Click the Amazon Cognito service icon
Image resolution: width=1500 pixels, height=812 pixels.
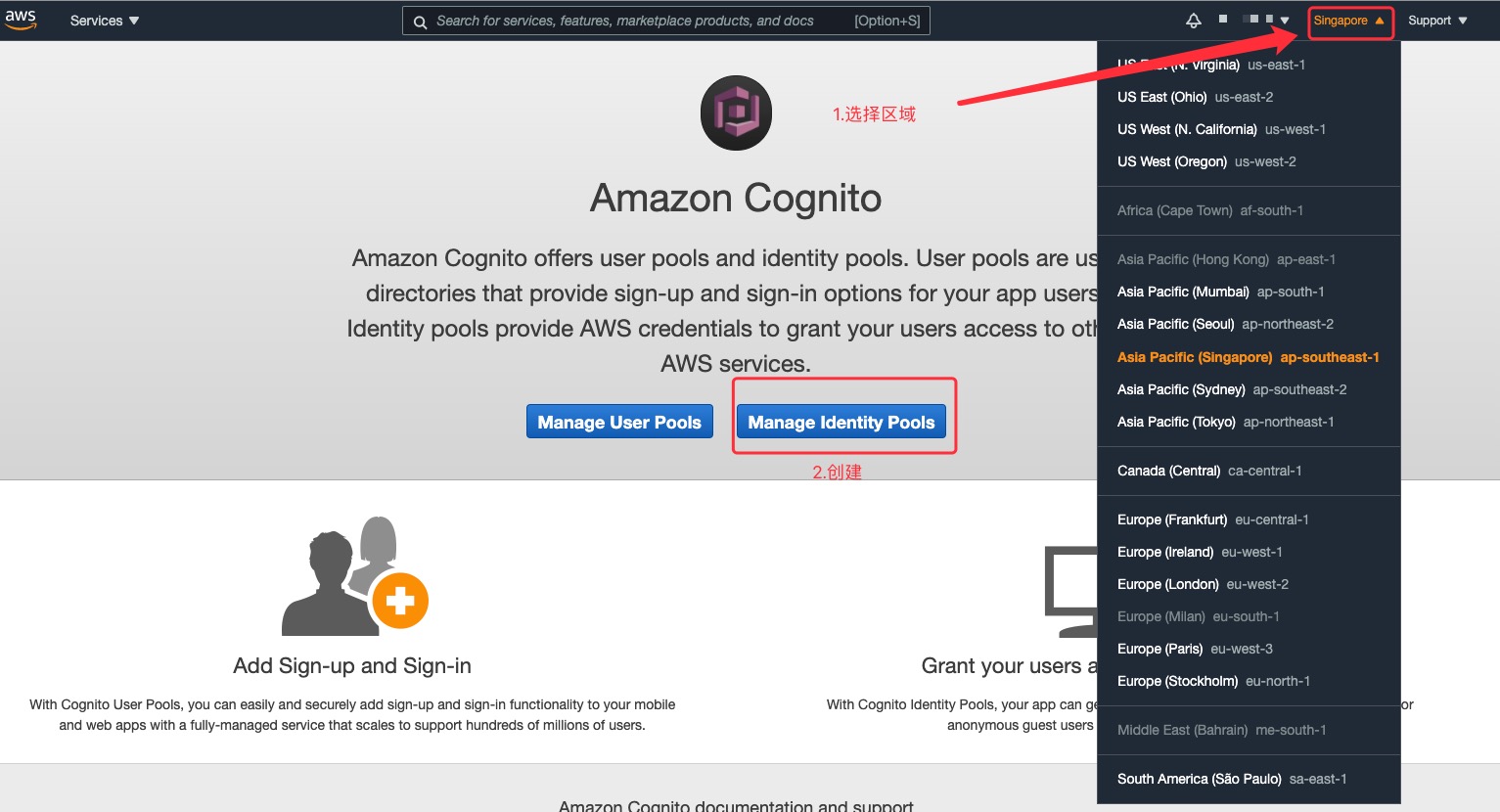(x=736, y=113)
